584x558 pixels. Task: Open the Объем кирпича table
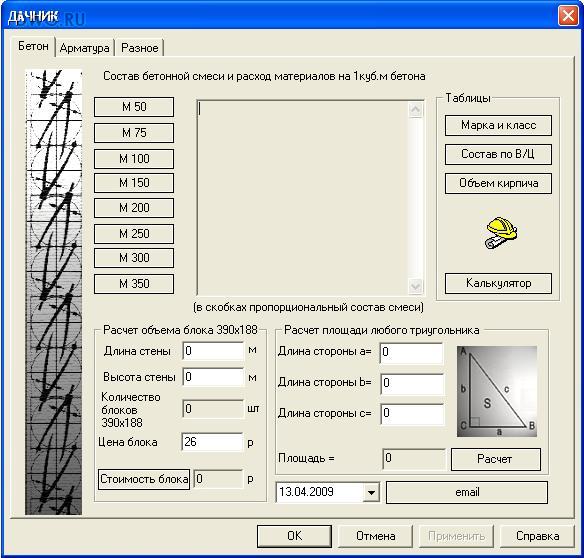tap(498, 183)
